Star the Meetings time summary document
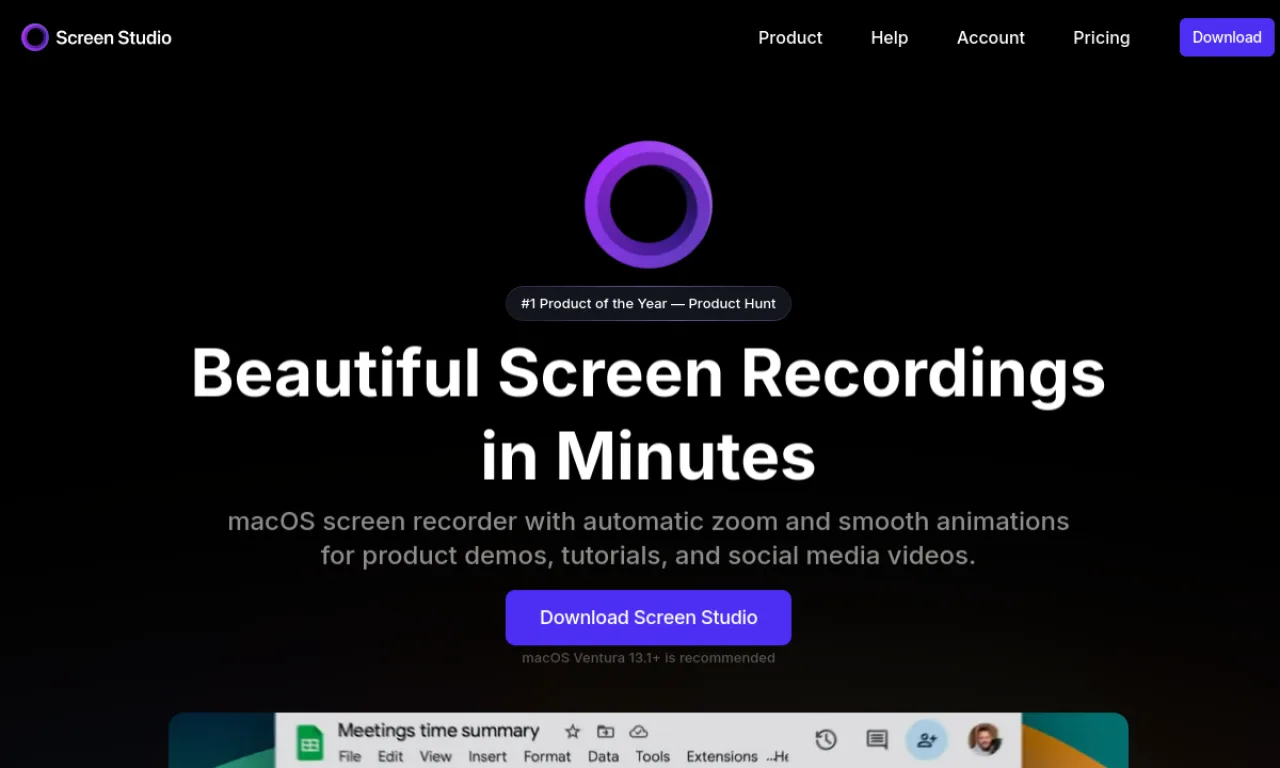The image size is (1280, 768). coord(572,732)
